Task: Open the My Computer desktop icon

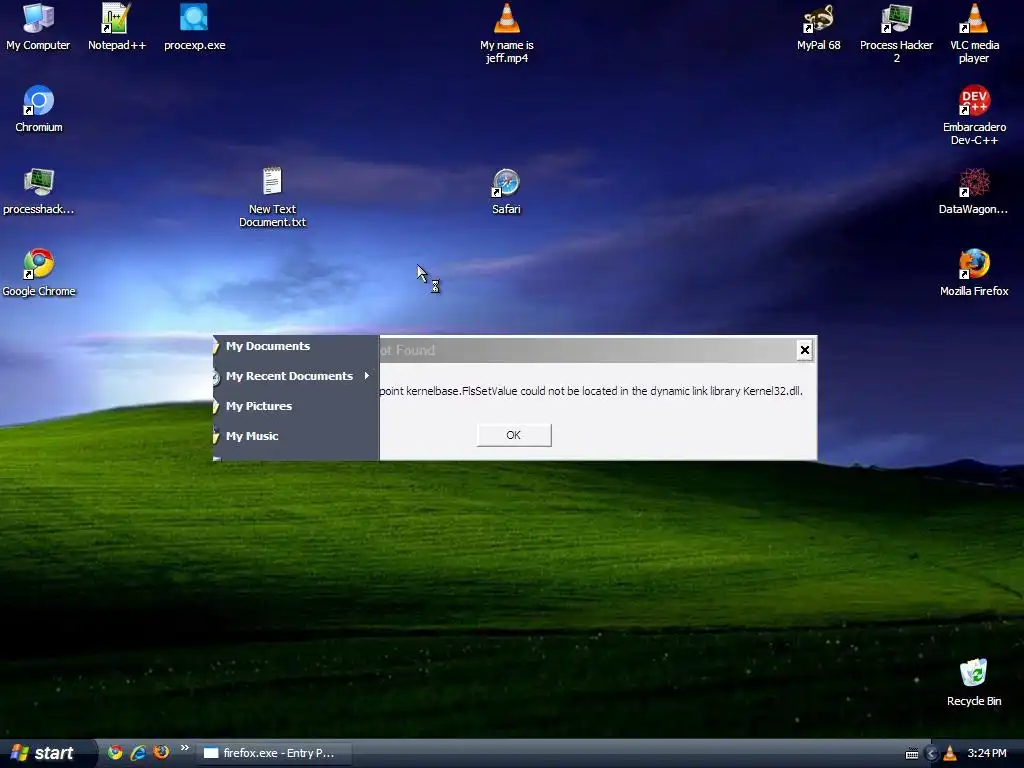Action: (x=38, y=27)
